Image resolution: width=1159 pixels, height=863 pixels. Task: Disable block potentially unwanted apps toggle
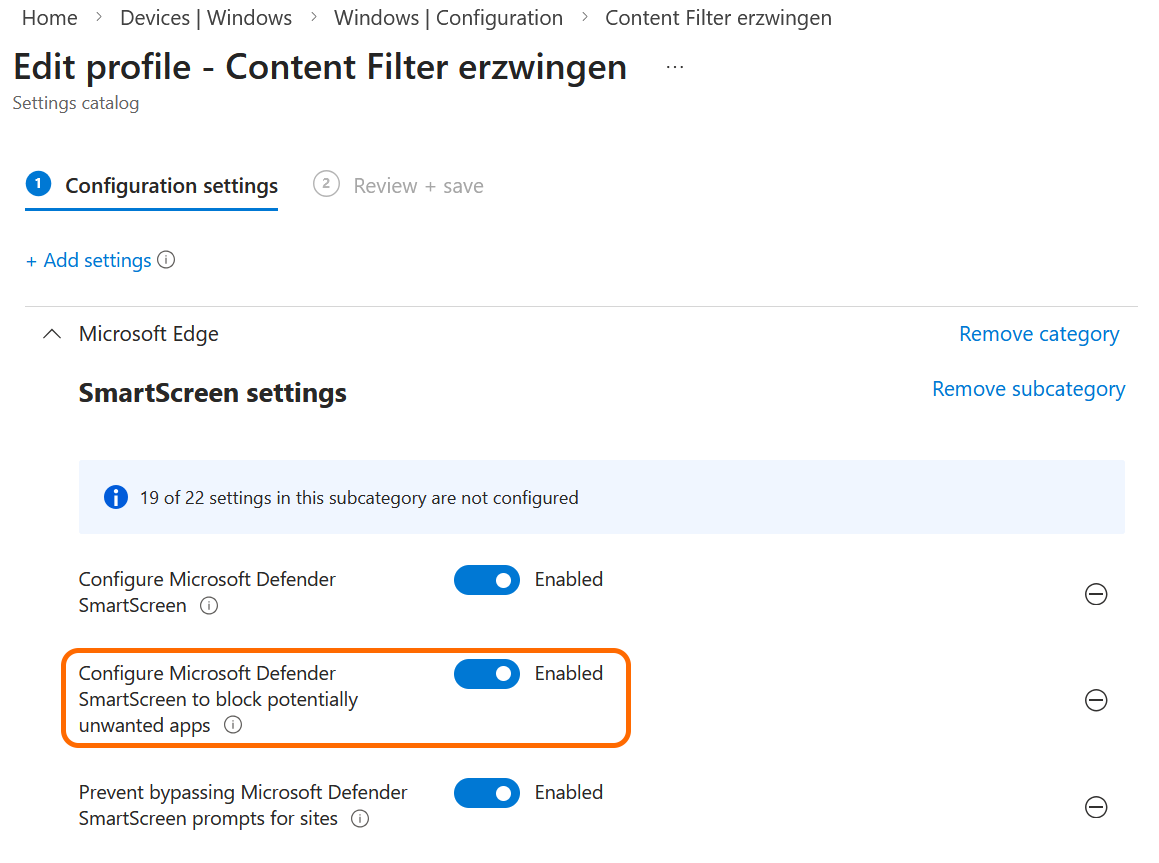pos(487,674)
